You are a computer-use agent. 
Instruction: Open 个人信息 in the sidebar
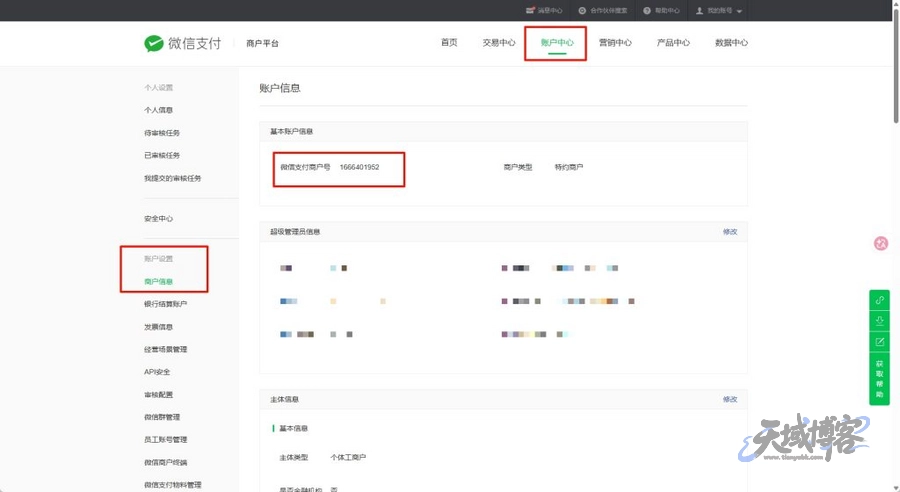coord(158,110)
